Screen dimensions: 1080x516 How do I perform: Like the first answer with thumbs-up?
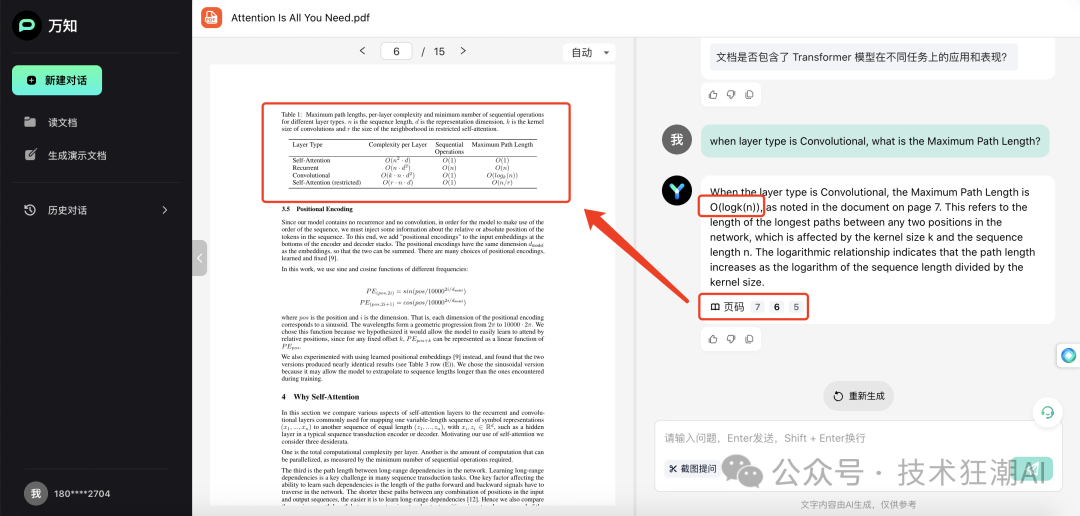pyautogui.click(x=713, y=94)
